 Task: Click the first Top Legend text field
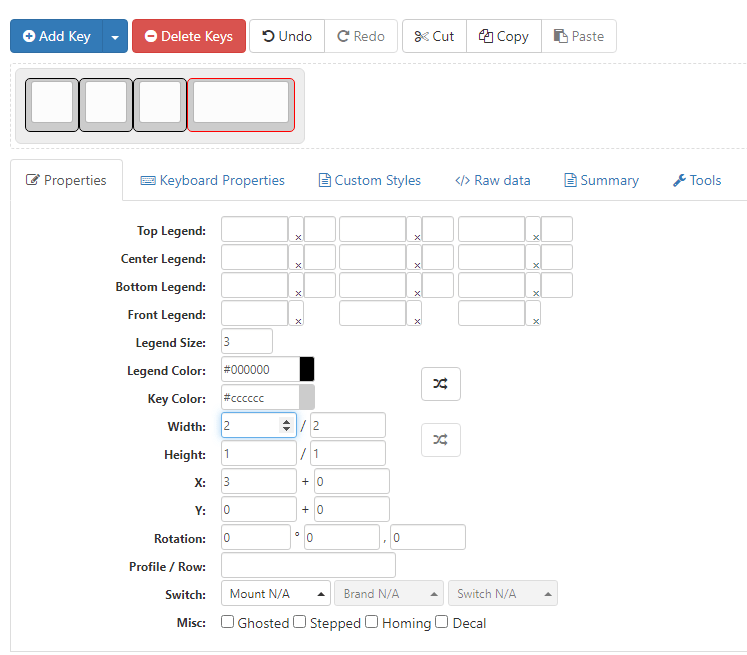254,229
